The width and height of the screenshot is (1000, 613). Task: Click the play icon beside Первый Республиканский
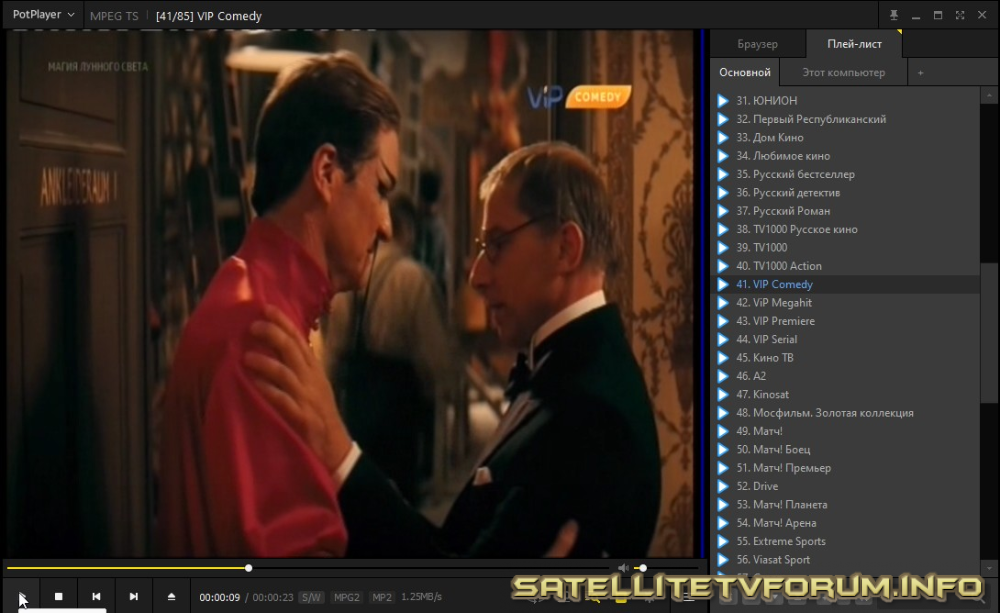pyautogui.click(x=723, y=119)
